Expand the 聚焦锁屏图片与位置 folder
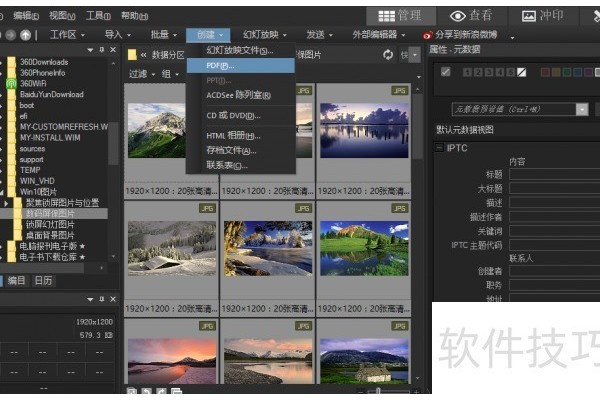 [6, 203]
